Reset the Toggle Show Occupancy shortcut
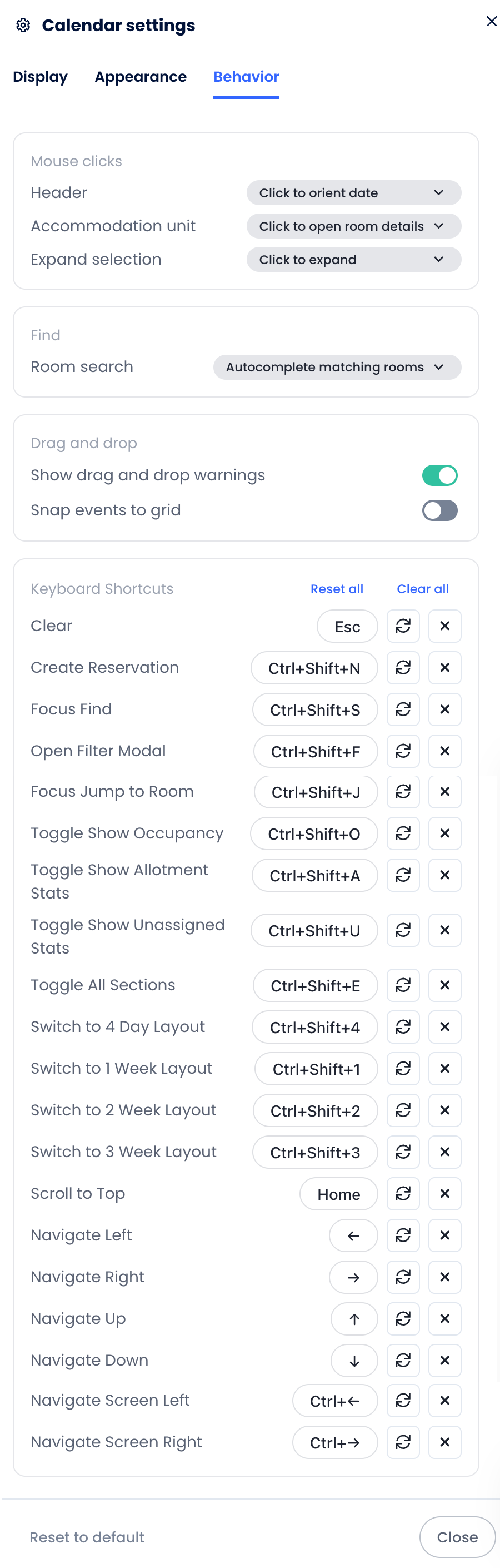The height and width of the screenshot is (1568, 500). tap(403, 833)
